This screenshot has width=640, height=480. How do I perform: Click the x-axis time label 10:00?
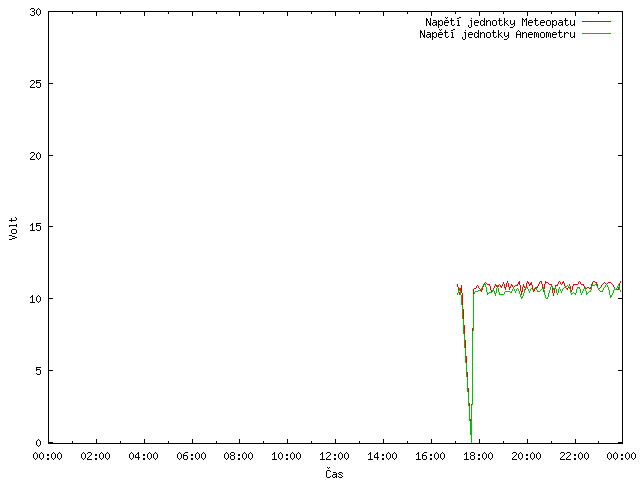click(x=287, y=456)
